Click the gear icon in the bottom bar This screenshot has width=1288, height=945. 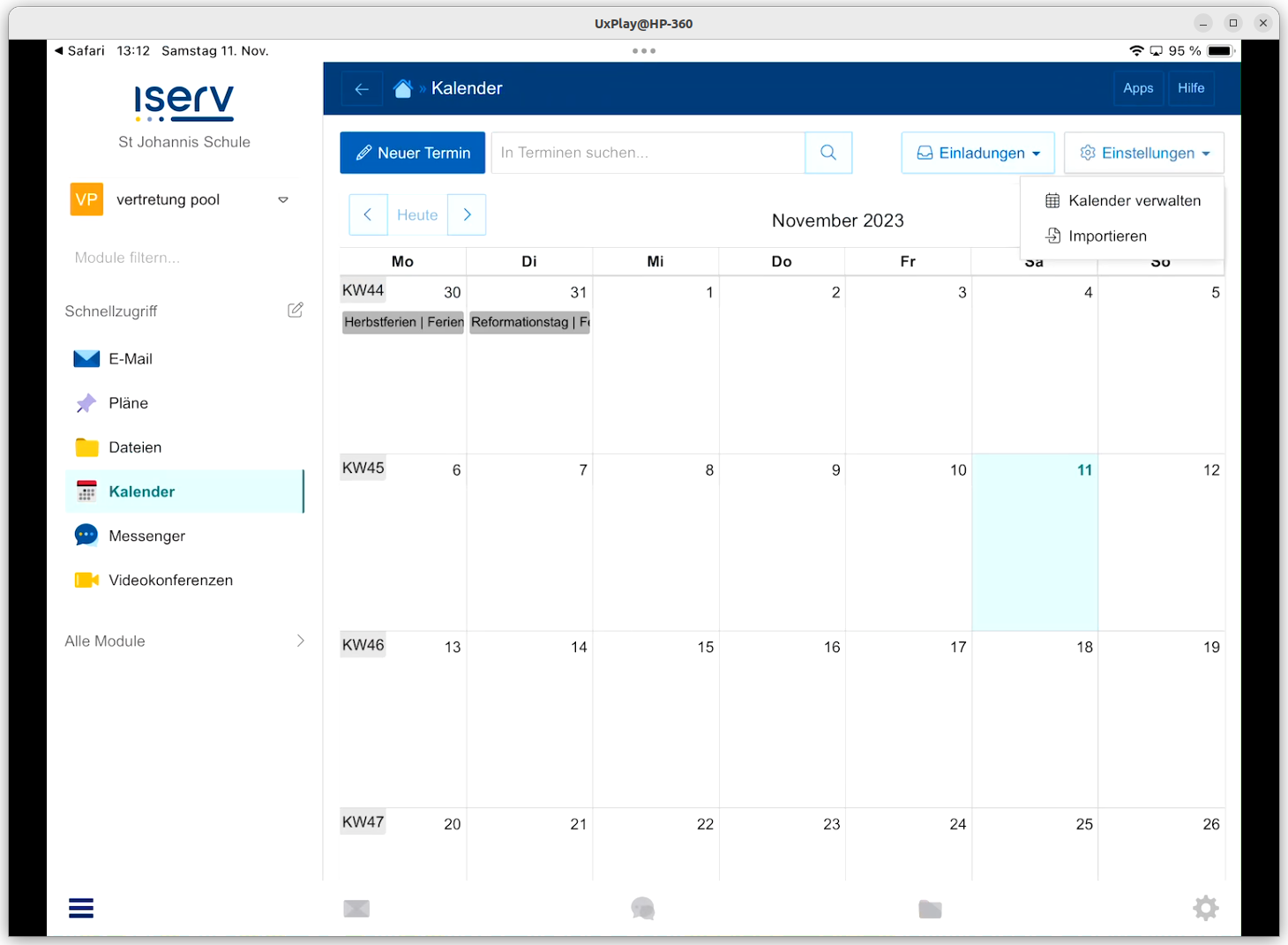click(x=1205, y=908)
